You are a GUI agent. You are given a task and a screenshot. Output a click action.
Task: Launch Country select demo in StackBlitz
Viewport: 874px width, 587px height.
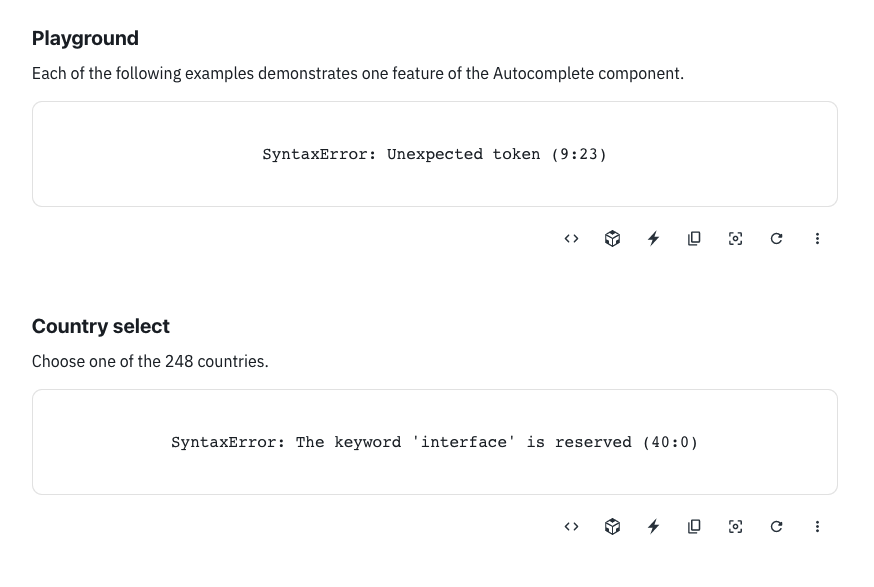click(653, 526)
